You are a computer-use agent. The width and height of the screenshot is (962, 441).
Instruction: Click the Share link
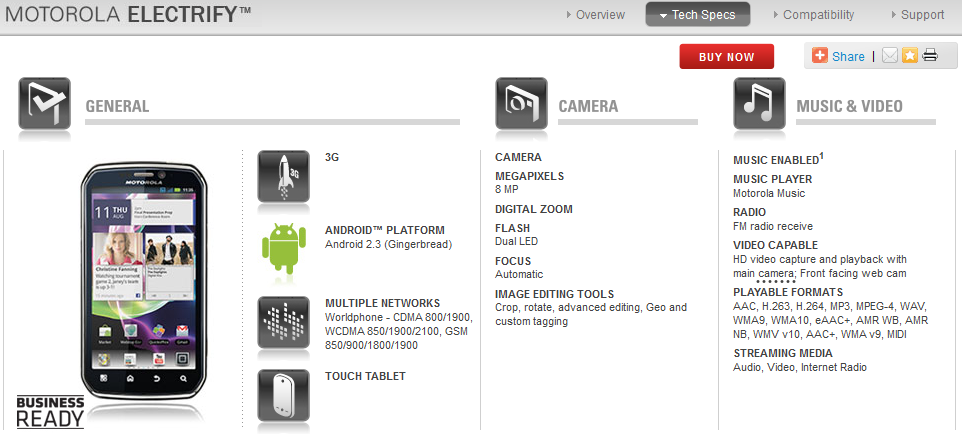click(x=848, y=56)
